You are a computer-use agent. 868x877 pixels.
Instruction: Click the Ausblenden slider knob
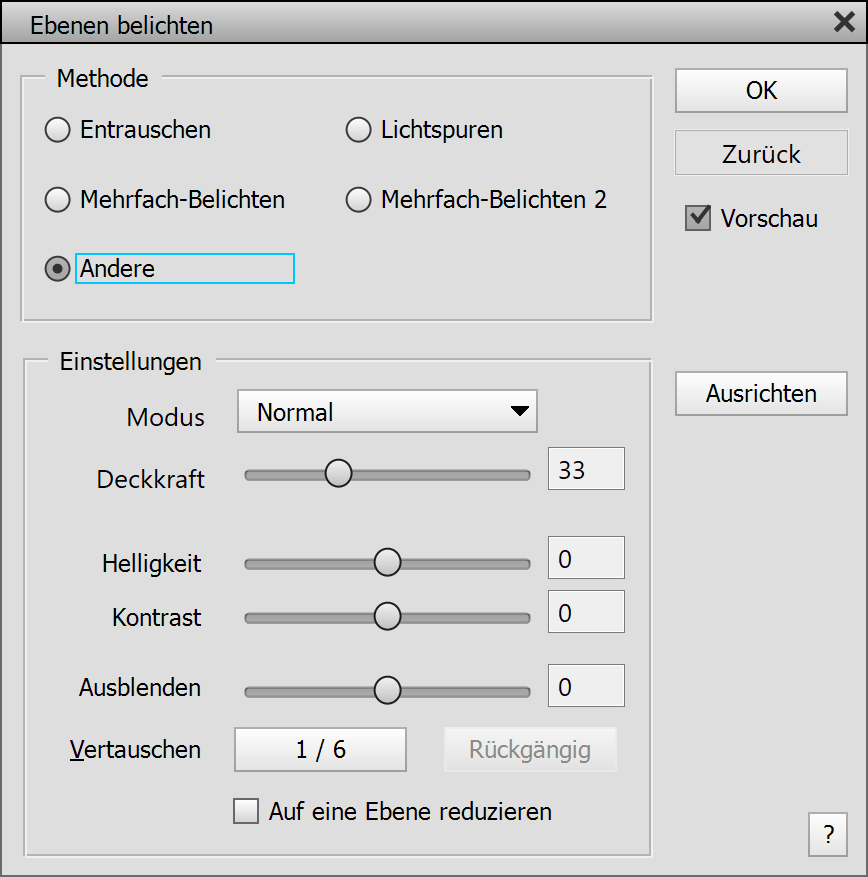pos(387,689)
